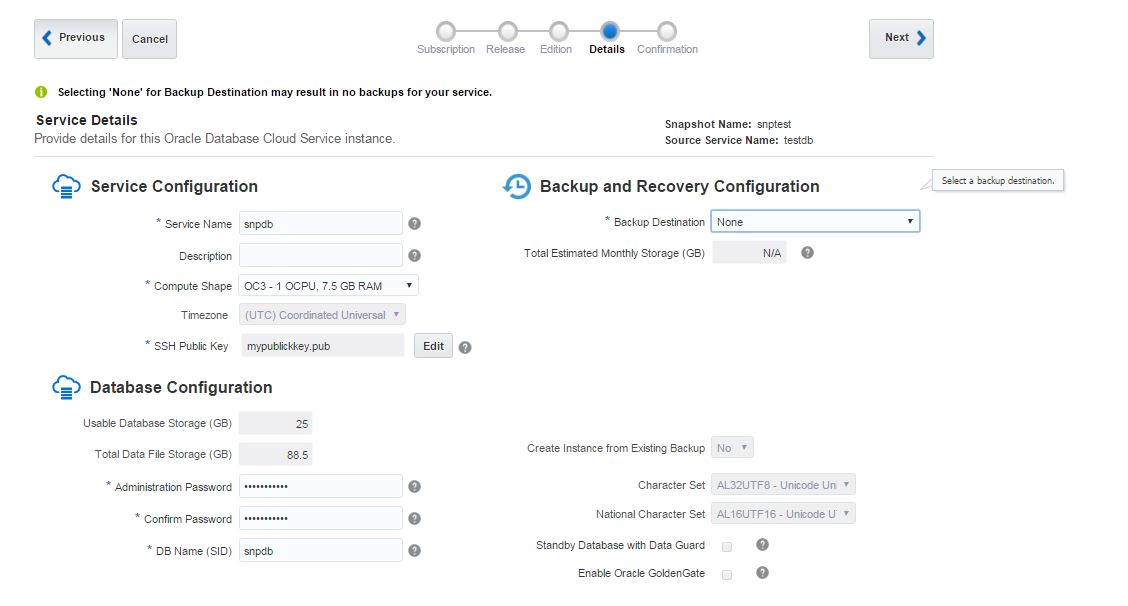The width and height of the screenshot is (1128, 606).
Task: Click the Usable Database Storage value field
Action: pyautogui.click(x=276, y=424)
